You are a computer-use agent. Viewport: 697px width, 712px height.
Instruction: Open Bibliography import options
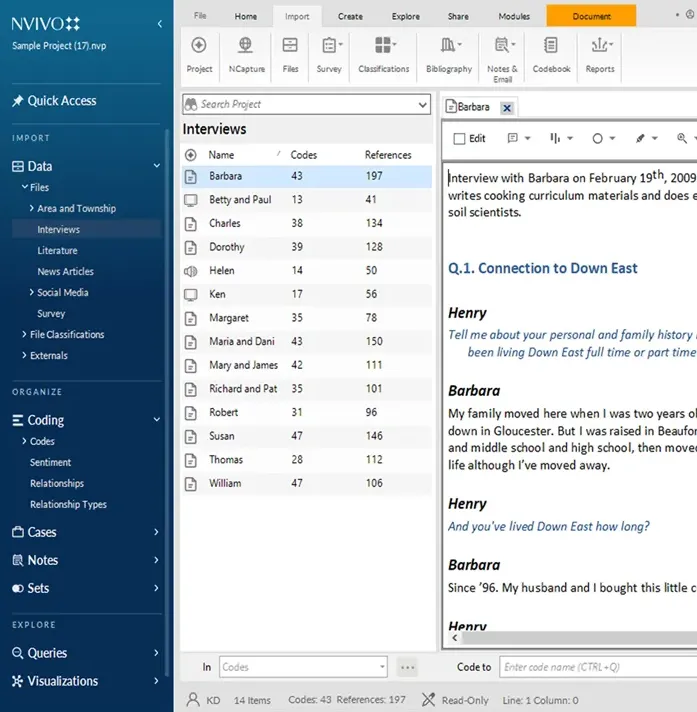click(x=450, y=45)
